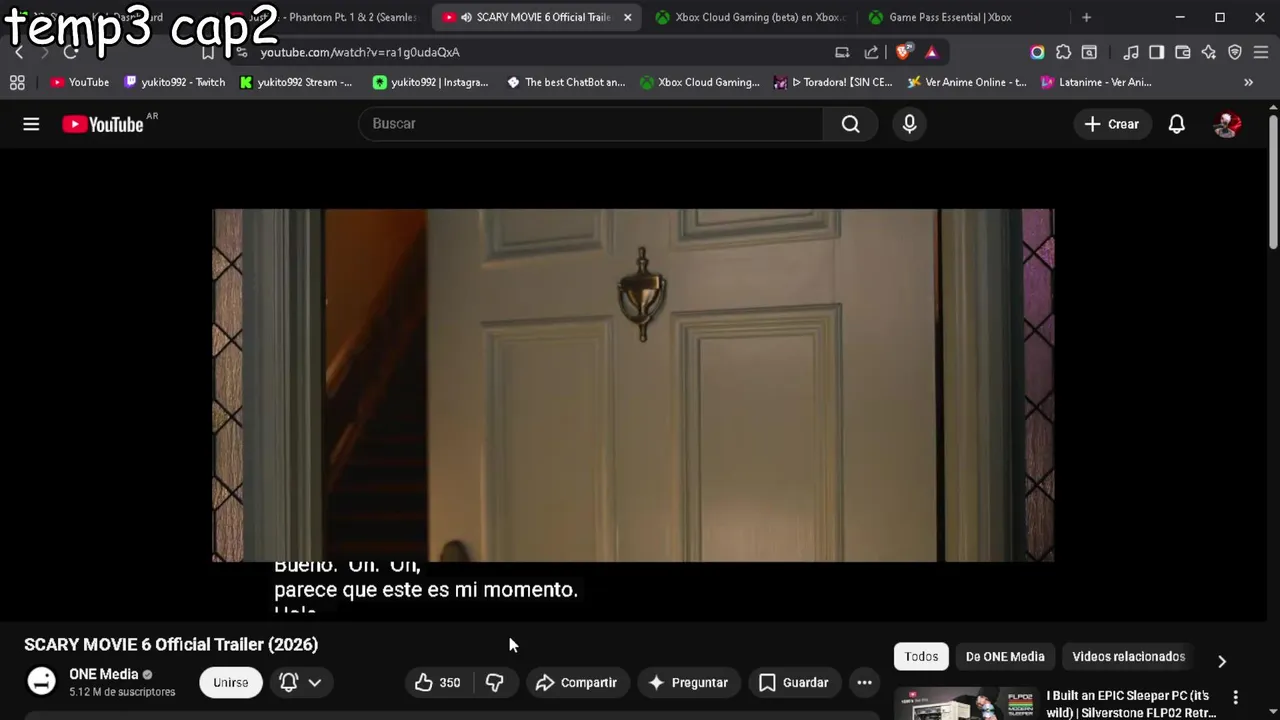
Task: Open yukito992 - Twitch bookmark
Action: tap(174, 82)
